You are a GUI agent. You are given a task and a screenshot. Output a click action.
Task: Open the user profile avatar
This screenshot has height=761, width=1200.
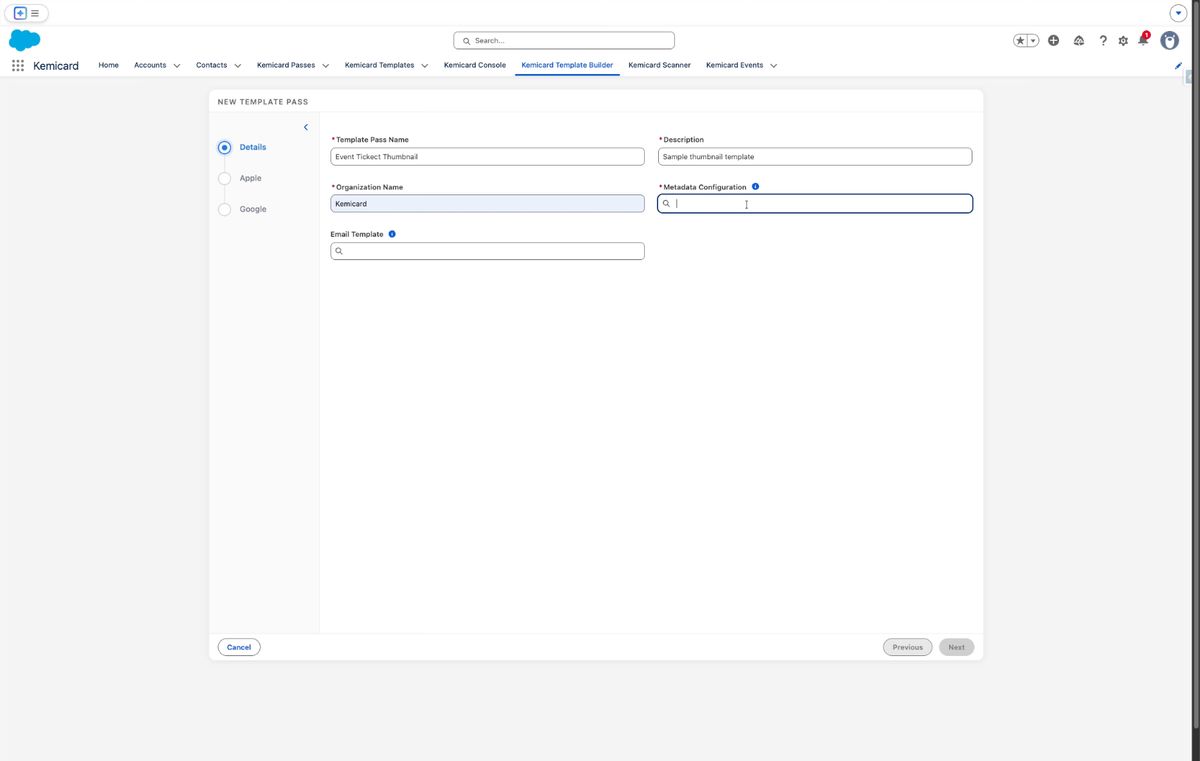[1169, 41]
